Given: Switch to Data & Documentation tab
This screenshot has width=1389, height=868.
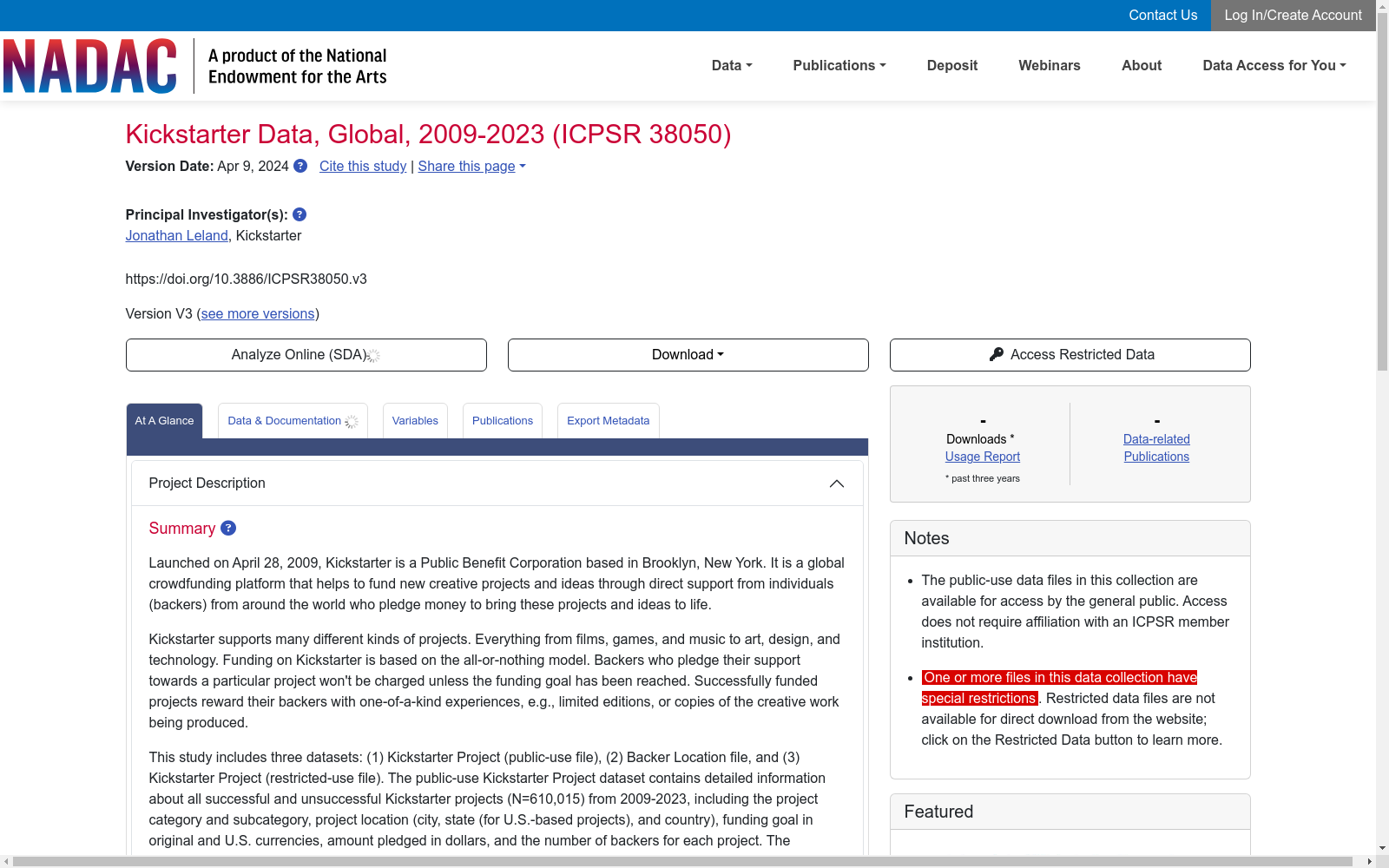Looking at the screenshot, I should click(293, 421).
